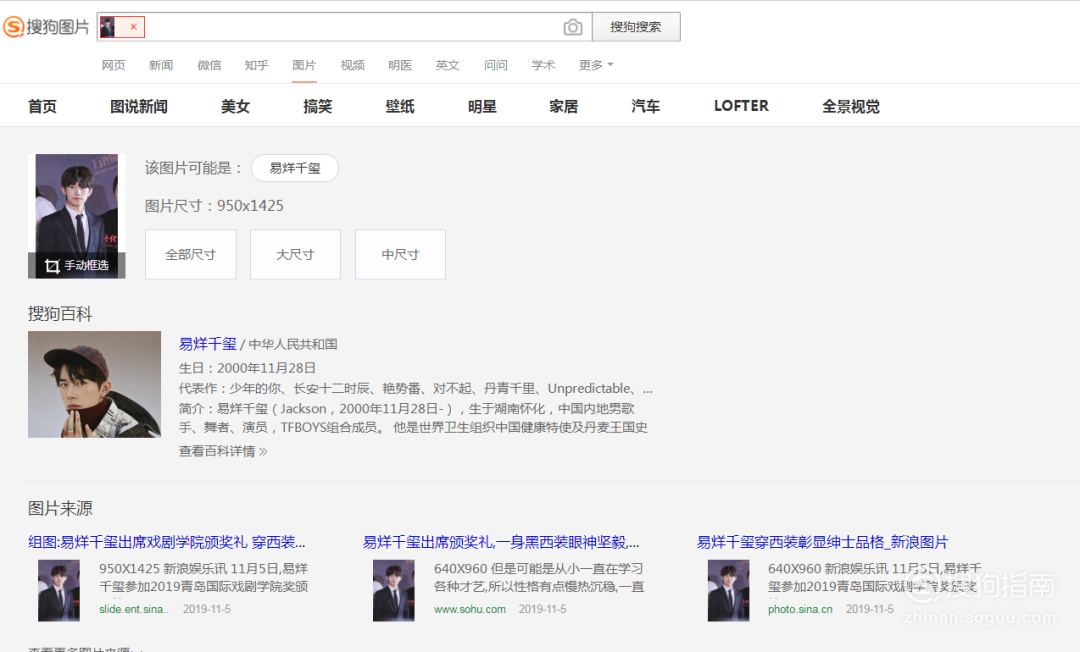The height and width of the screenshot is (652, 1080).
Task: Switch to the 知乎 tab
Action: point(256,65)
